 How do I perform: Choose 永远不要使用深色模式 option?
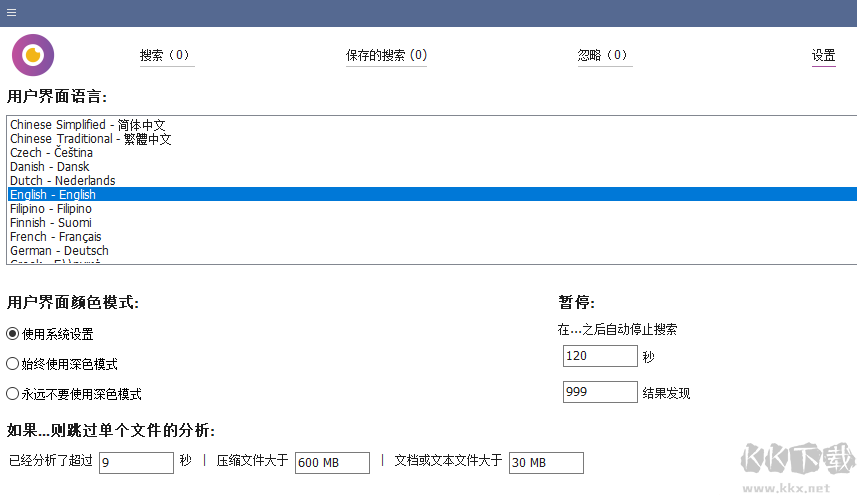click(13, 394)
